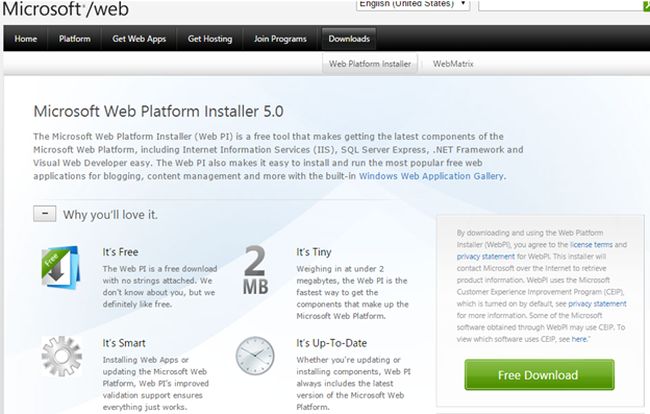Click into the search field at top right
Image resolution: width=650 pixels, height=414 pixels.
coord(562,5)
